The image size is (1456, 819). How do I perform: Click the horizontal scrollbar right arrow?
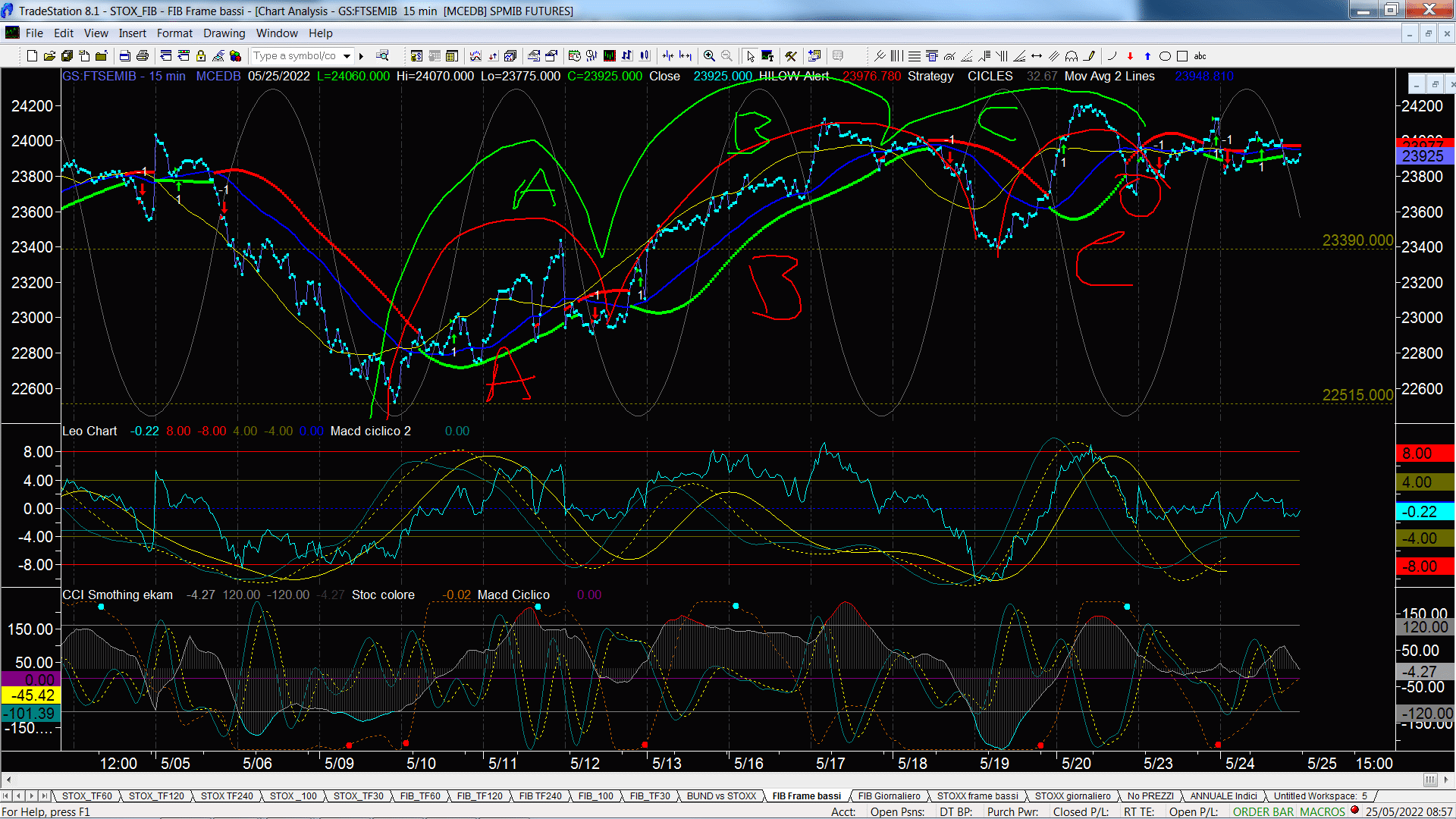point(1447,780)
